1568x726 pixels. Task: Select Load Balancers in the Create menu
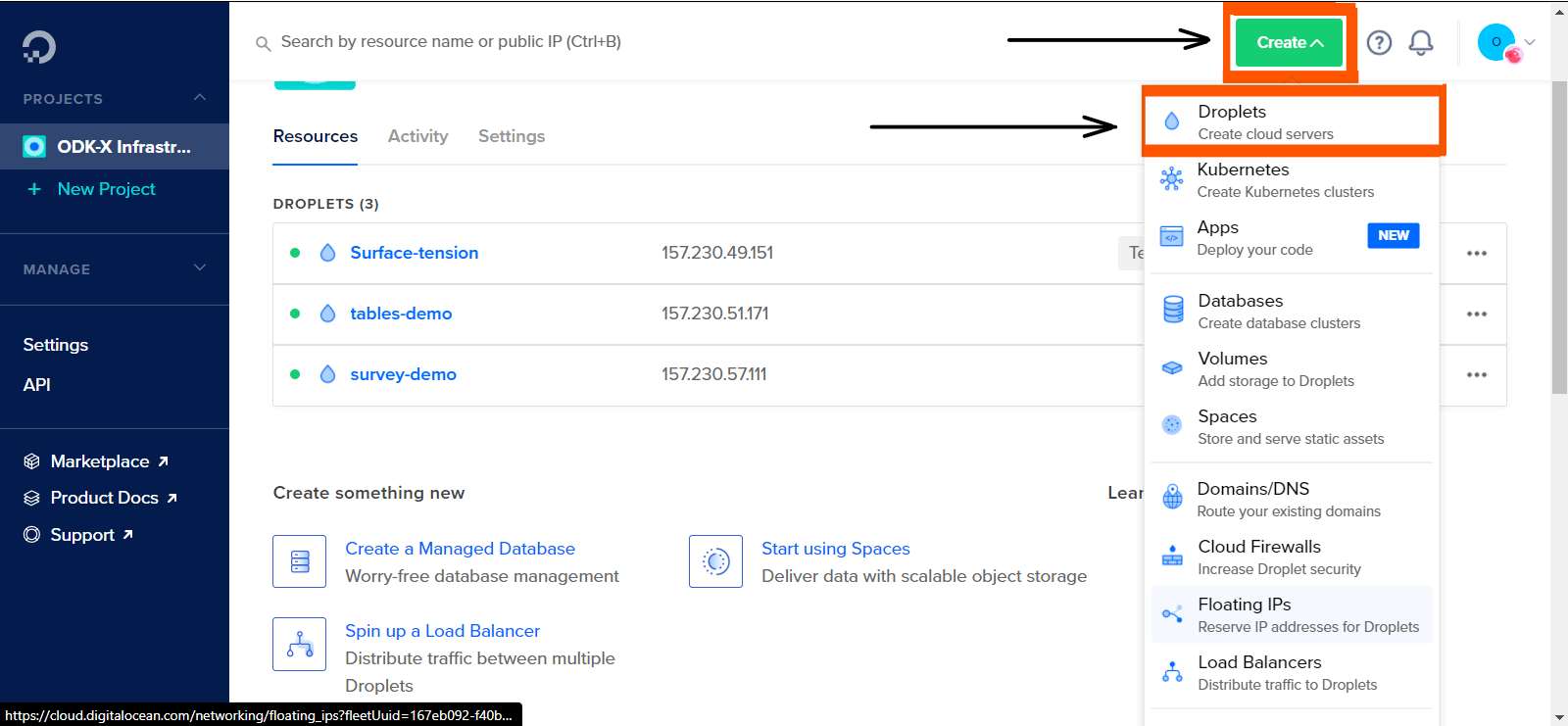[1292, 672]
